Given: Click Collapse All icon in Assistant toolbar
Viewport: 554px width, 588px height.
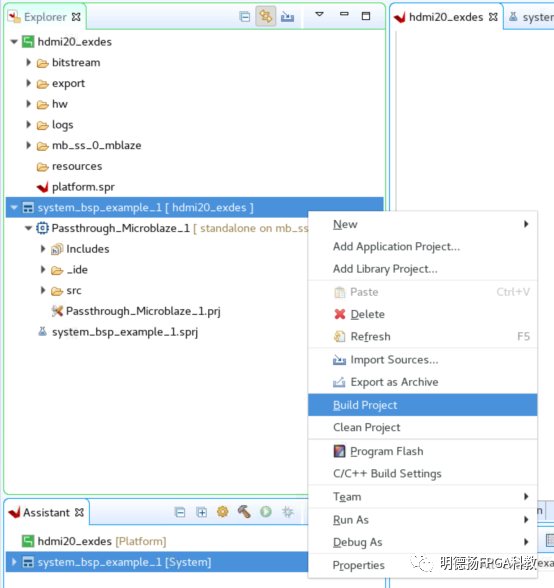Looking at the screenshot, I should pyautogui.click(x=180, y=512).
